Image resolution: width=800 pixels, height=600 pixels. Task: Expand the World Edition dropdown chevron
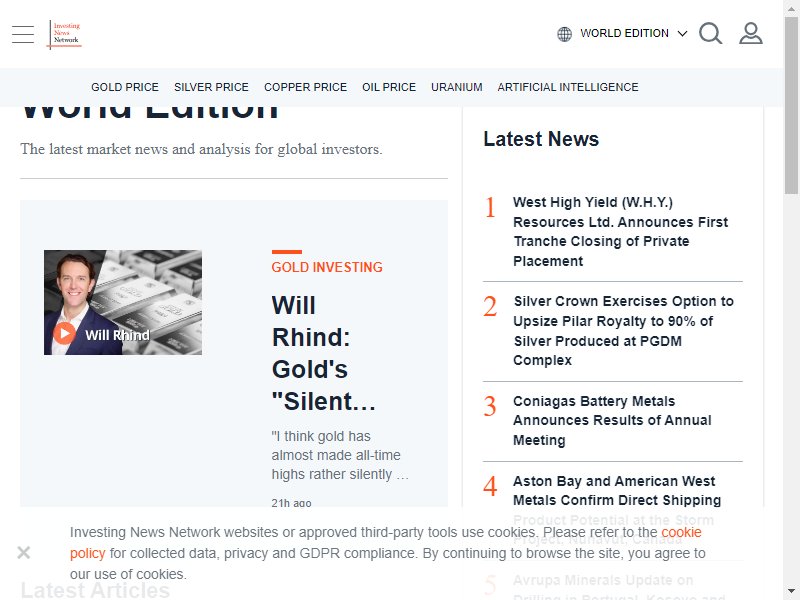[x=682, y=34]
